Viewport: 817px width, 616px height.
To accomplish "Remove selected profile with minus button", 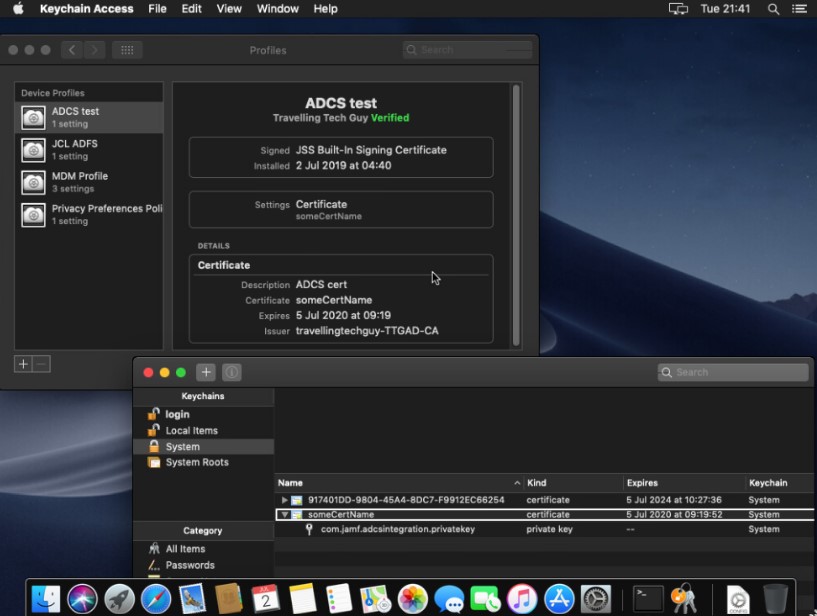I will coord(42,364).
